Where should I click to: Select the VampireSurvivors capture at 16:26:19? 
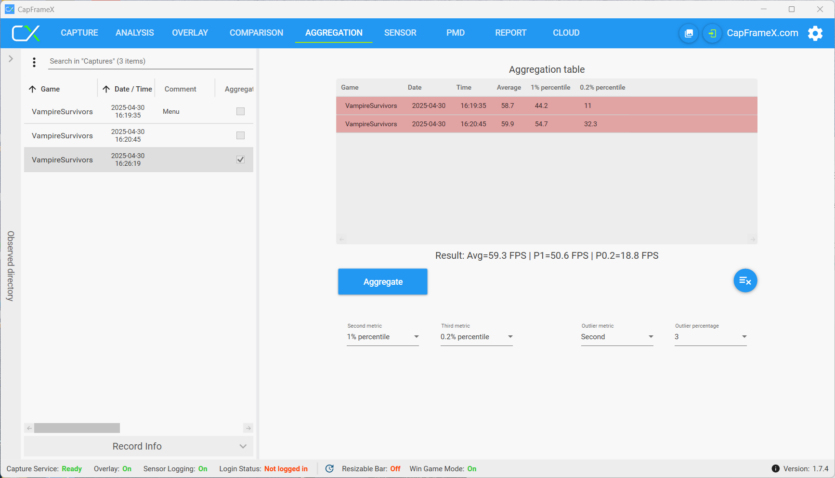tap(138, 159)
